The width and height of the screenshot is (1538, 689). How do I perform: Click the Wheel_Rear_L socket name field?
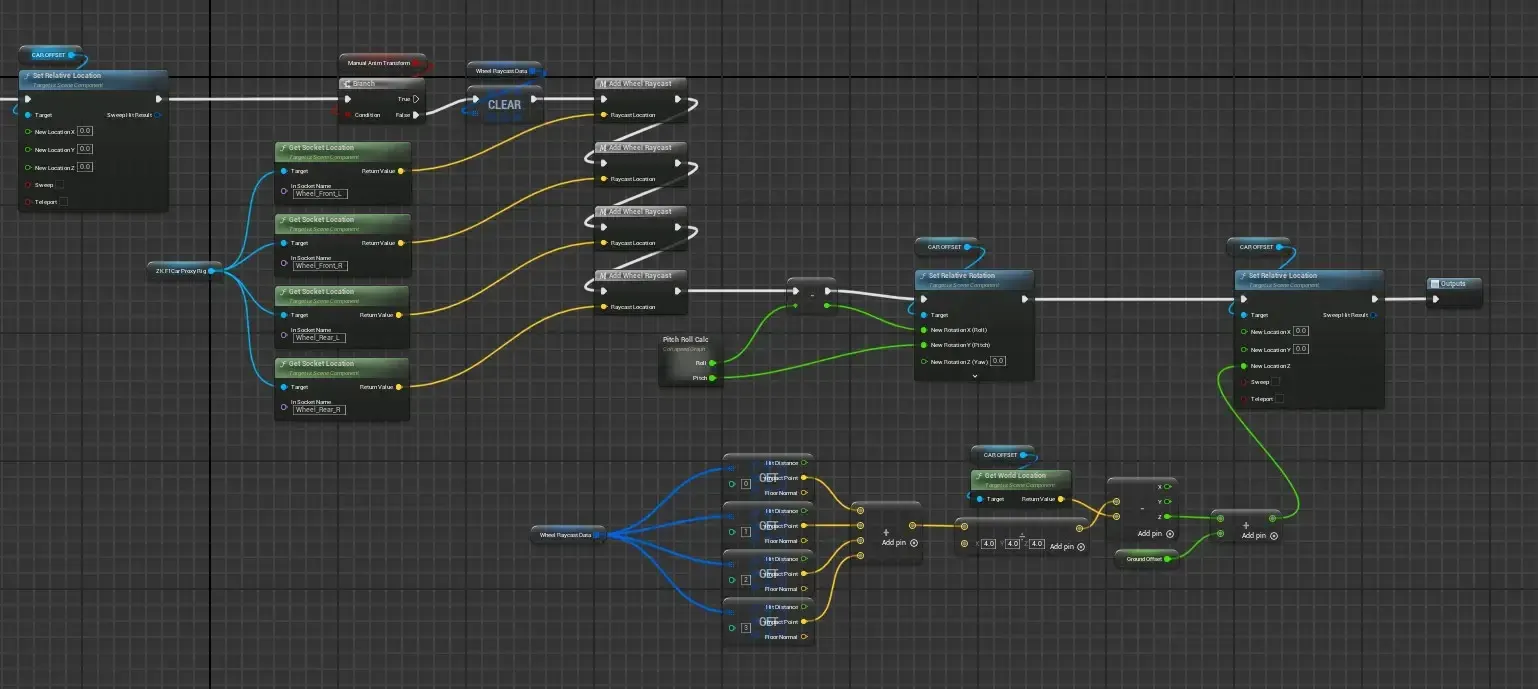320,338
